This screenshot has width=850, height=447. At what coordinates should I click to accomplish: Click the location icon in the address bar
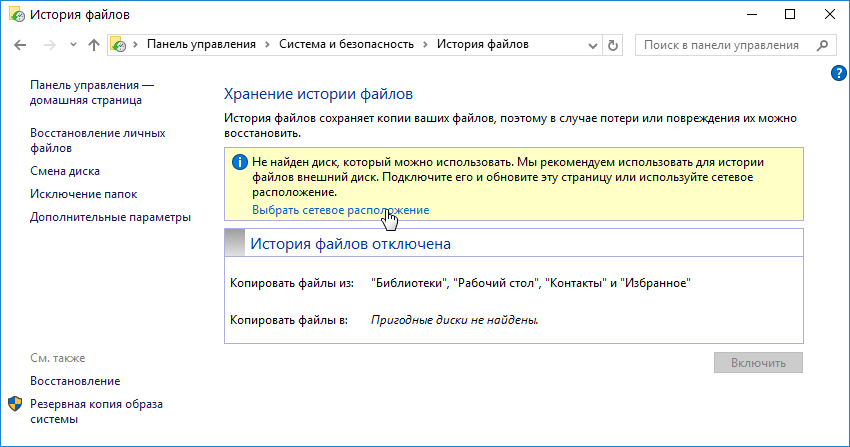pos(119,45)
